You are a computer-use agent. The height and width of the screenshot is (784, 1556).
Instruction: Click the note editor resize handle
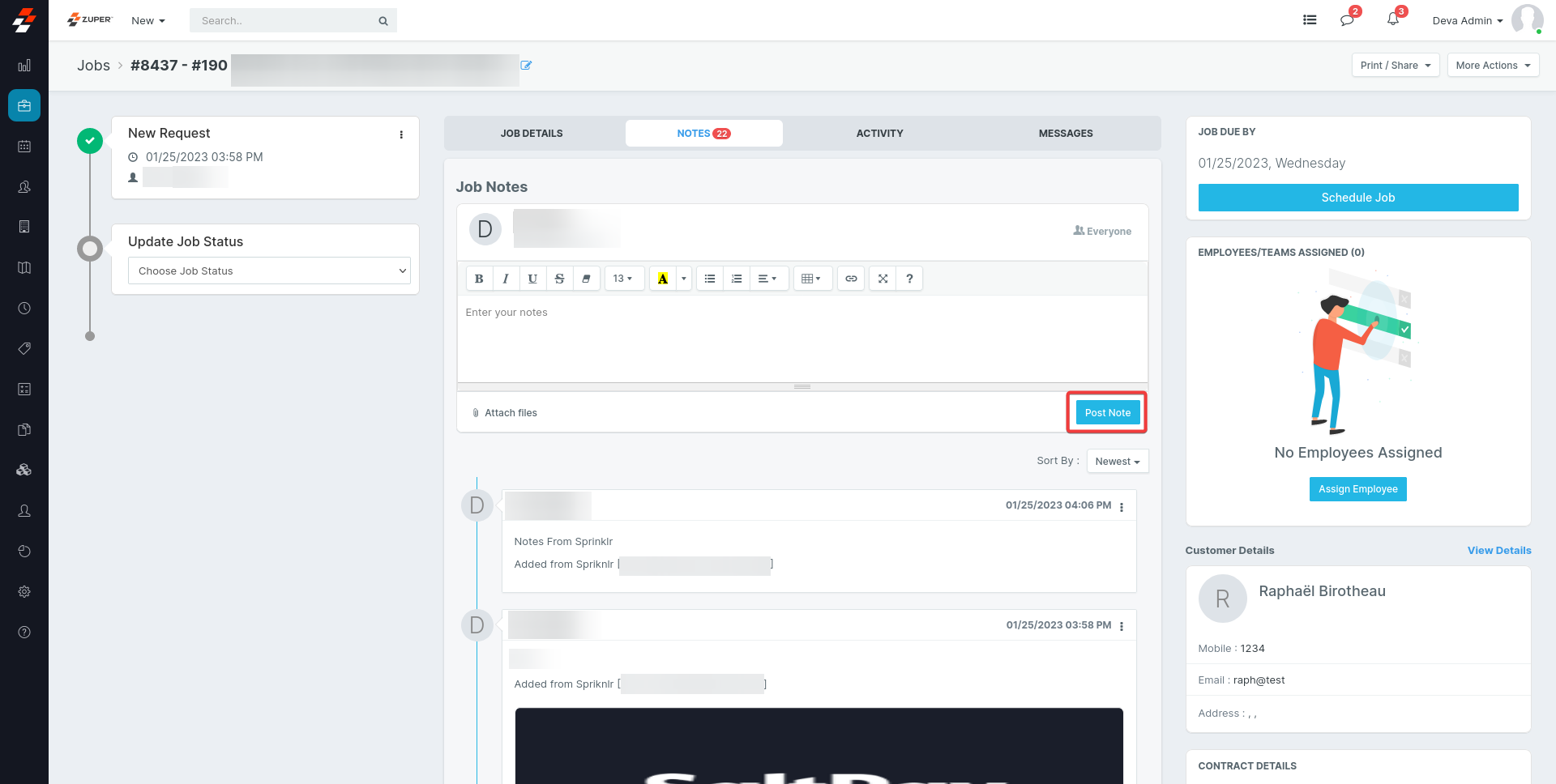point(802,387)
